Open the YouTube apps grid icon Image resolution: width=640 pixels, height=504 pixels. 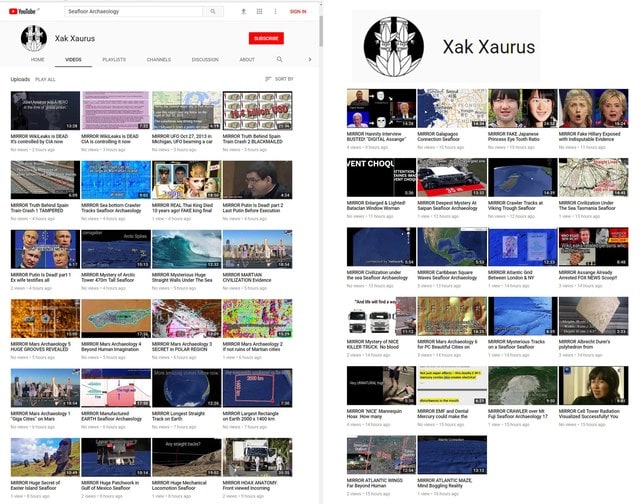259,11
